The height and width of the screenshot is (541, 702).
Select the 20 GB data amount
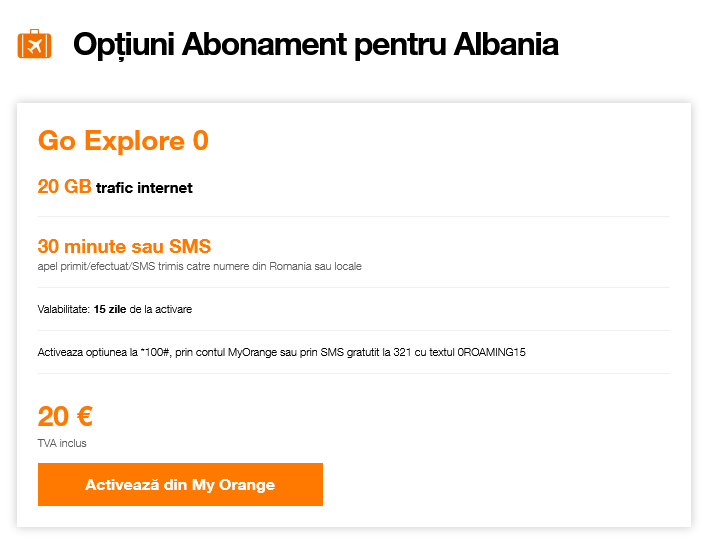point(64,187)
